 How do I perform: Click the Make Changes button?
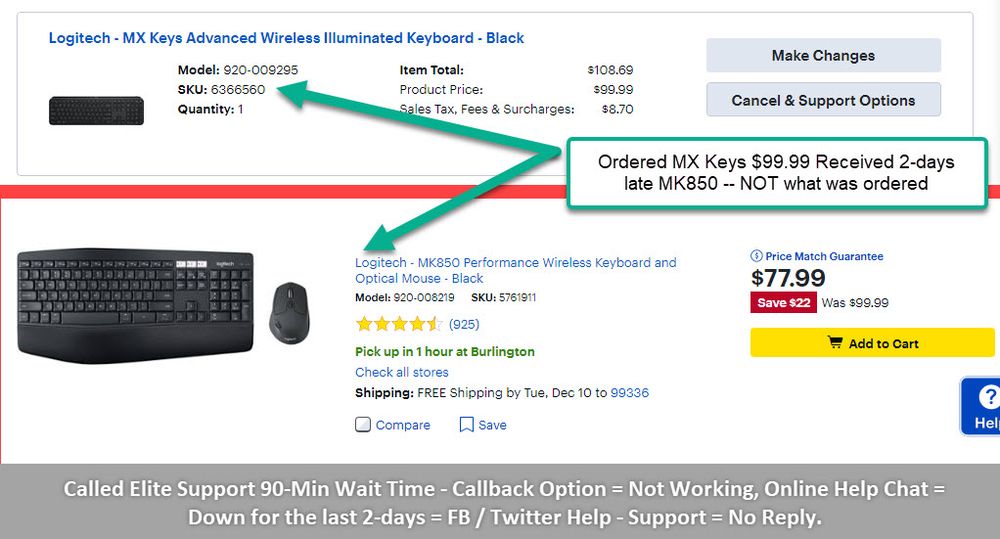tap(823, 56)
